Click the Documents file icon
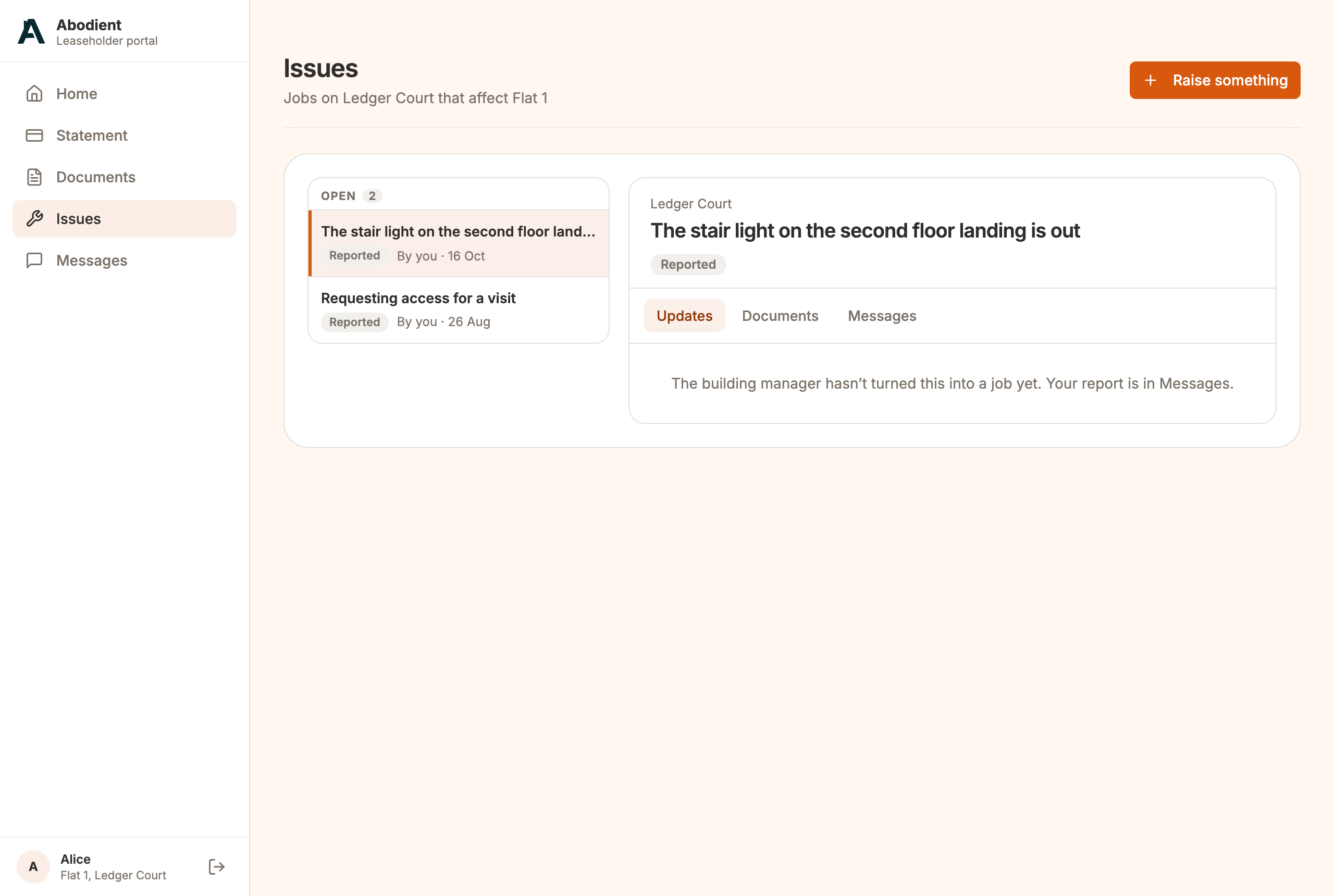1334x896 pixels. point(34,177)
